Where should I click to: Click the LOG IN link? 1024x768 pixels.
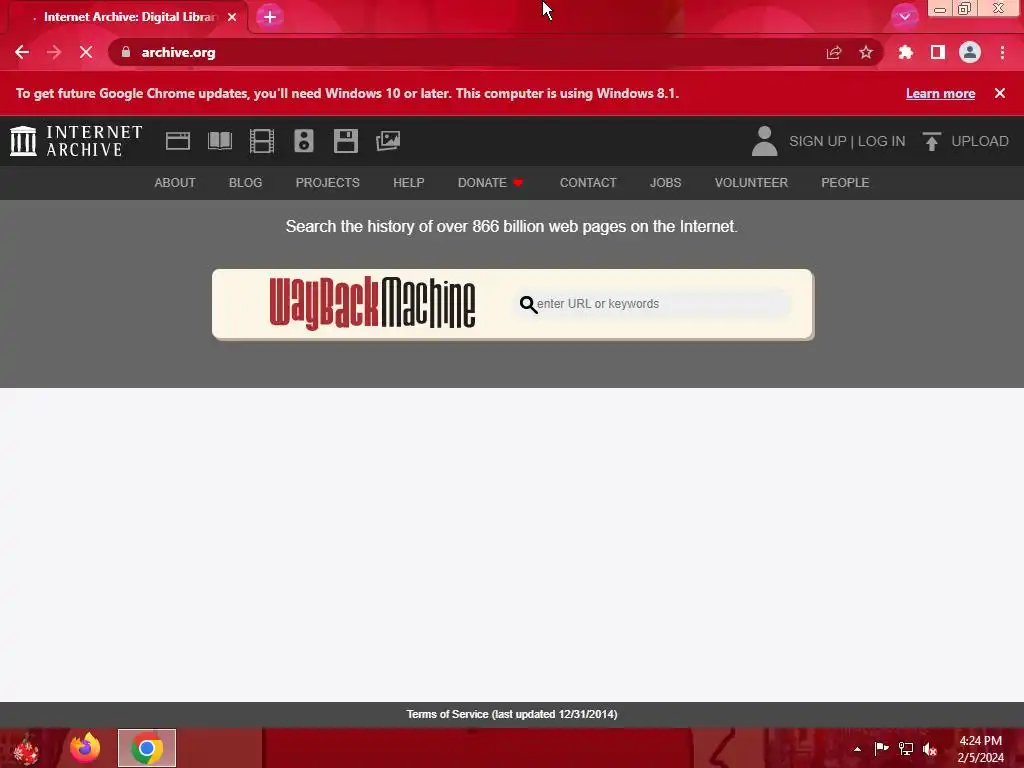pos(882,141)
